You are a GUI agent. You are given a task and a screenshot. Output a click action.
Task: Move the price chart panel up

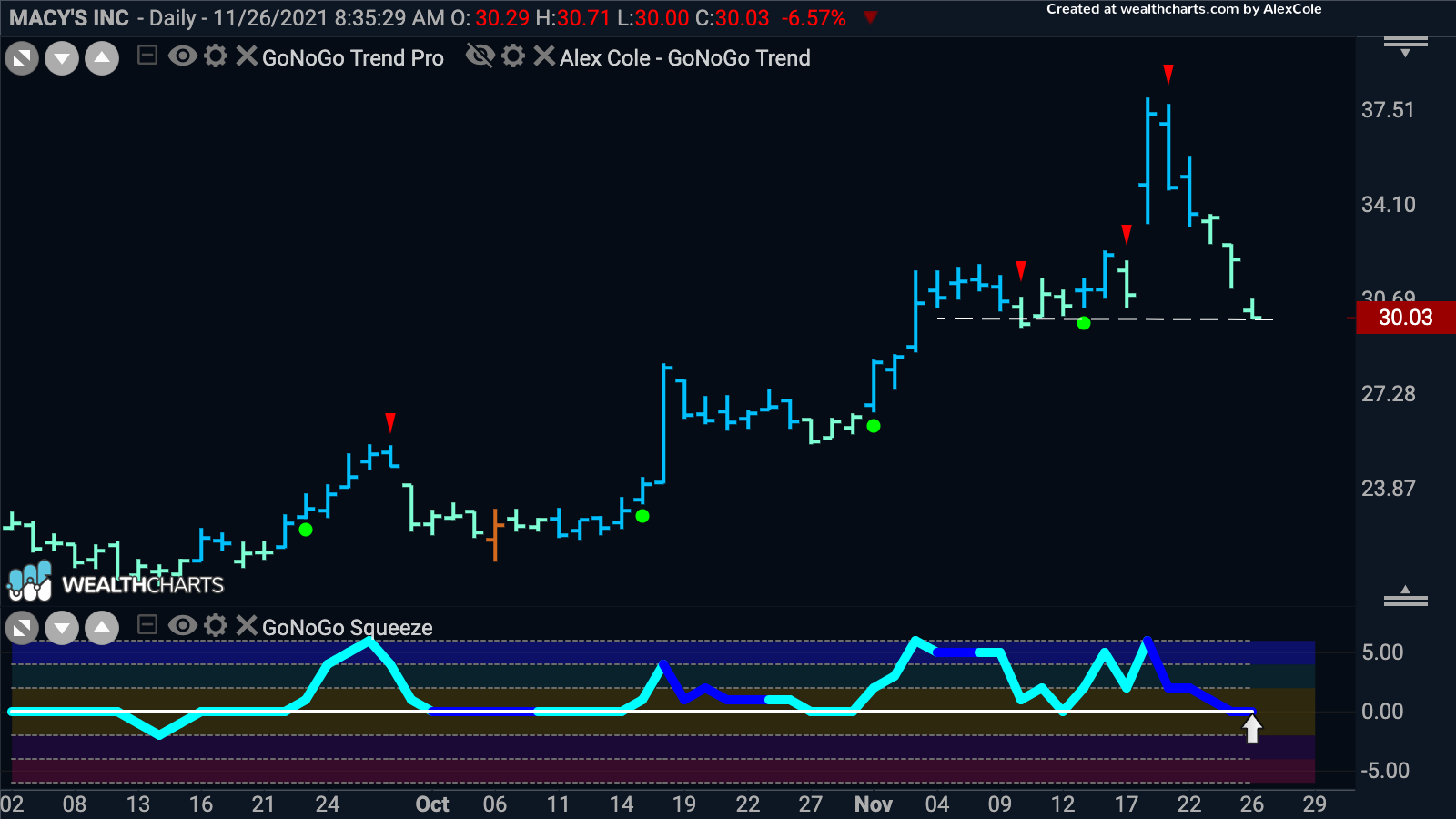pos(102,59)
